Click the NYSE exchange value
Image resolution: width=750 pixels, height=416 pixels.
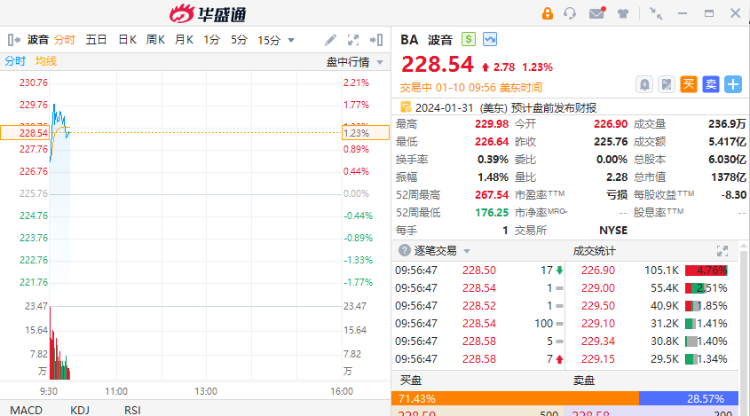(613, 230)
